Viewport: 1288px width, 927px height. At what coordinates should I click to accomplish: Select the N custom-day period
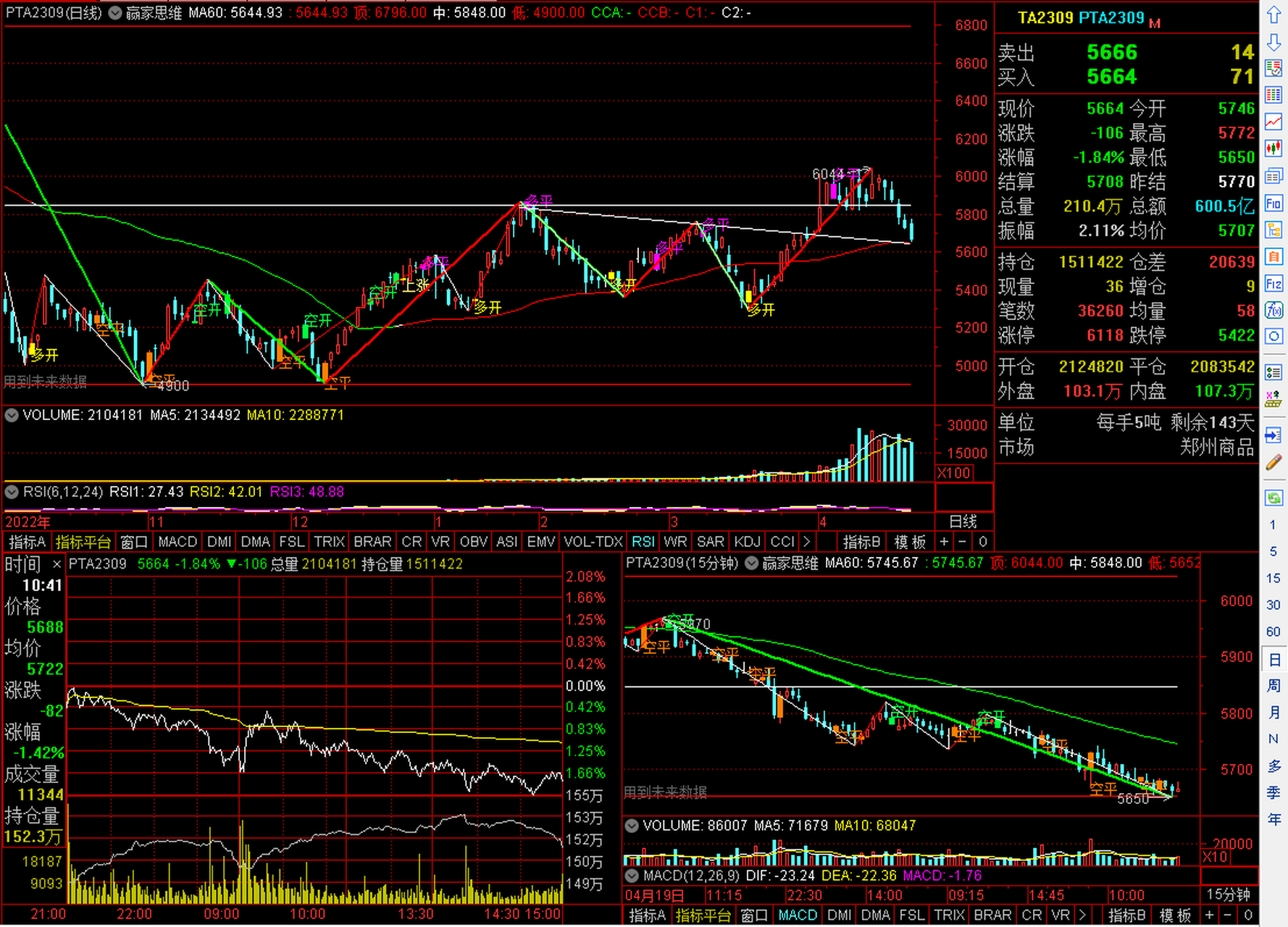[1274, 739]
